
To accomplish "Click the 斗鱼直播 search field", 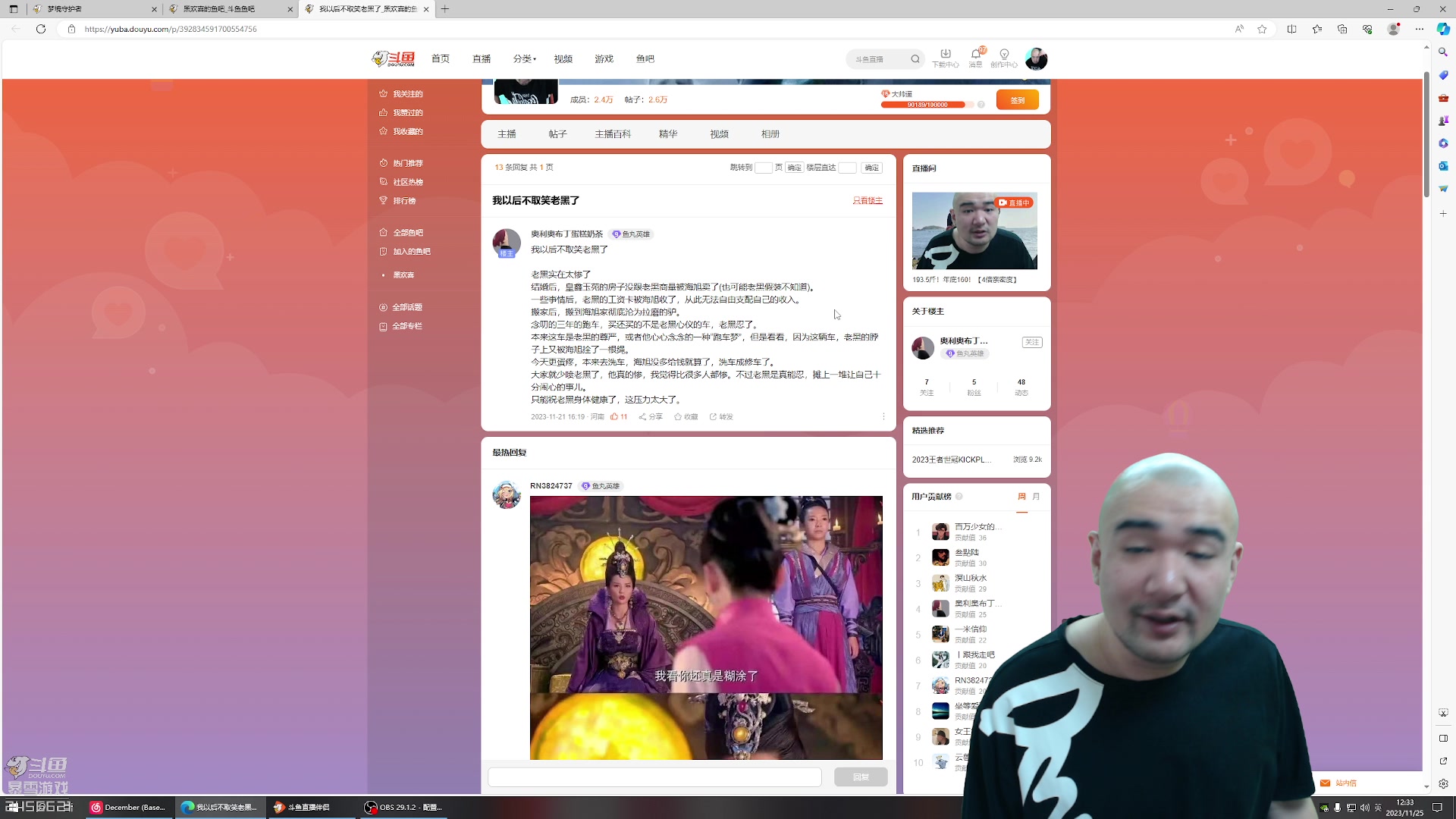I will (878, 58).
